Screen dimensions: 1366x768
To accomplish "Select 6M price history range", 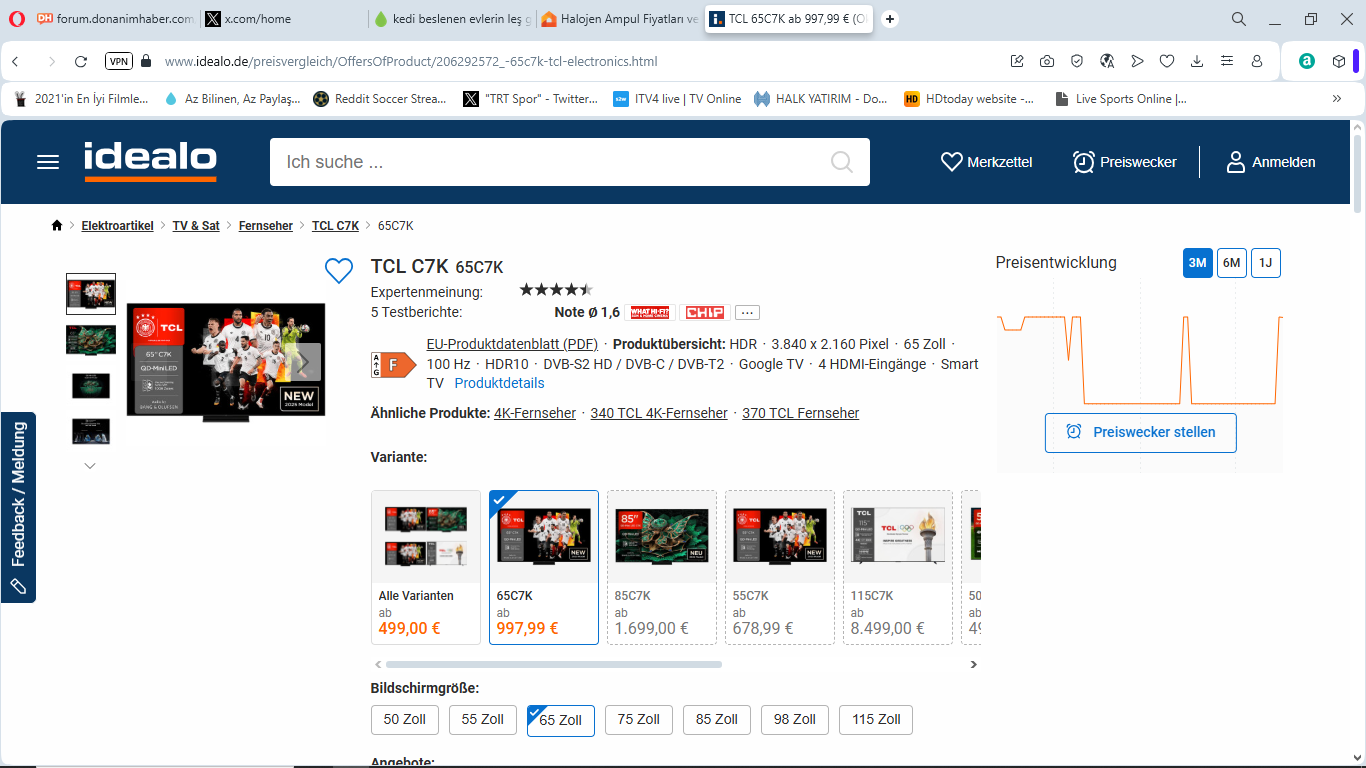I will [1231, 263].
